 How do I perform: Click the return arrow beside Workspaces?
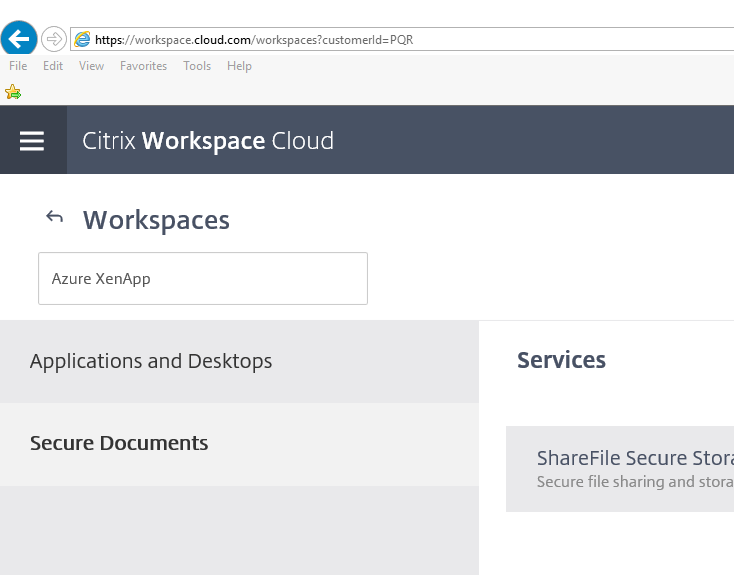click(54, 217)
